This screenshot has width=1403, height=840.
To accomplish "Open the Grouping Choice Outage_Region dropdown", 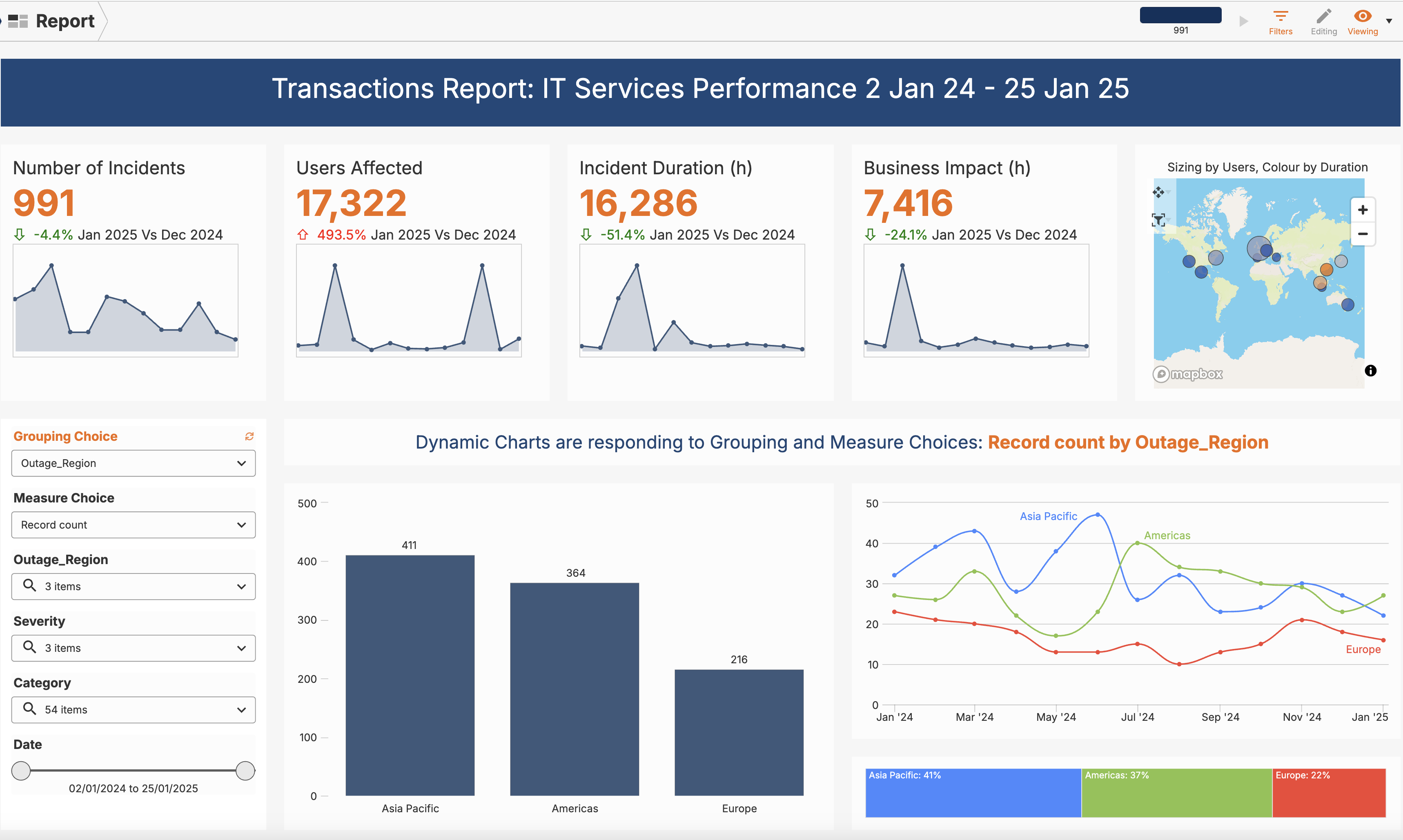I will [x=133, y=463].
